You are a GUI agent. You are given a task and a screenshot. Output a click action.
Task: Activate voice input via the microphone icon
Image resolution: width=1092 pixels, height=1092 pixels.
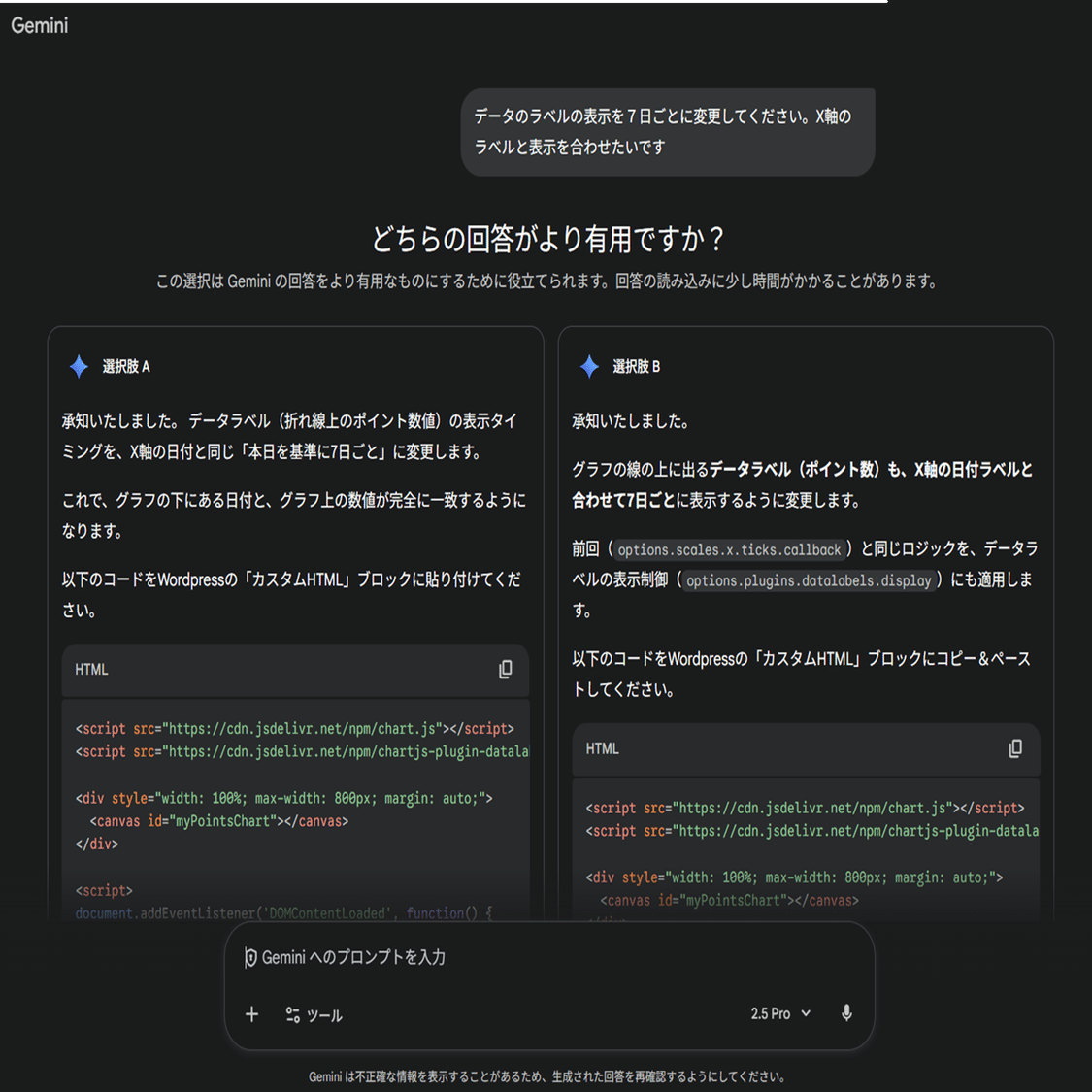point(845,1012)
